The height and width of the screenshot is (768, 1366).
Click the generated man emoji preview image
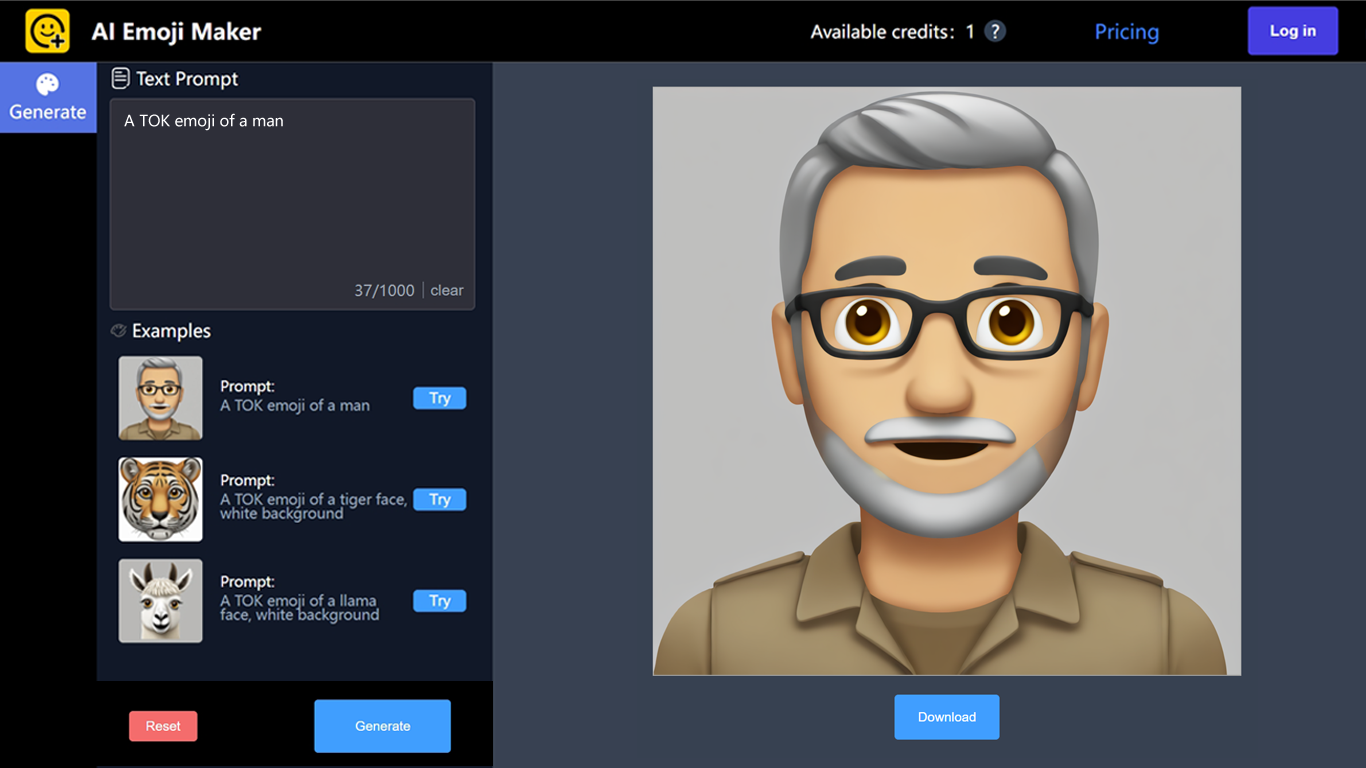(x=946, y=380)
